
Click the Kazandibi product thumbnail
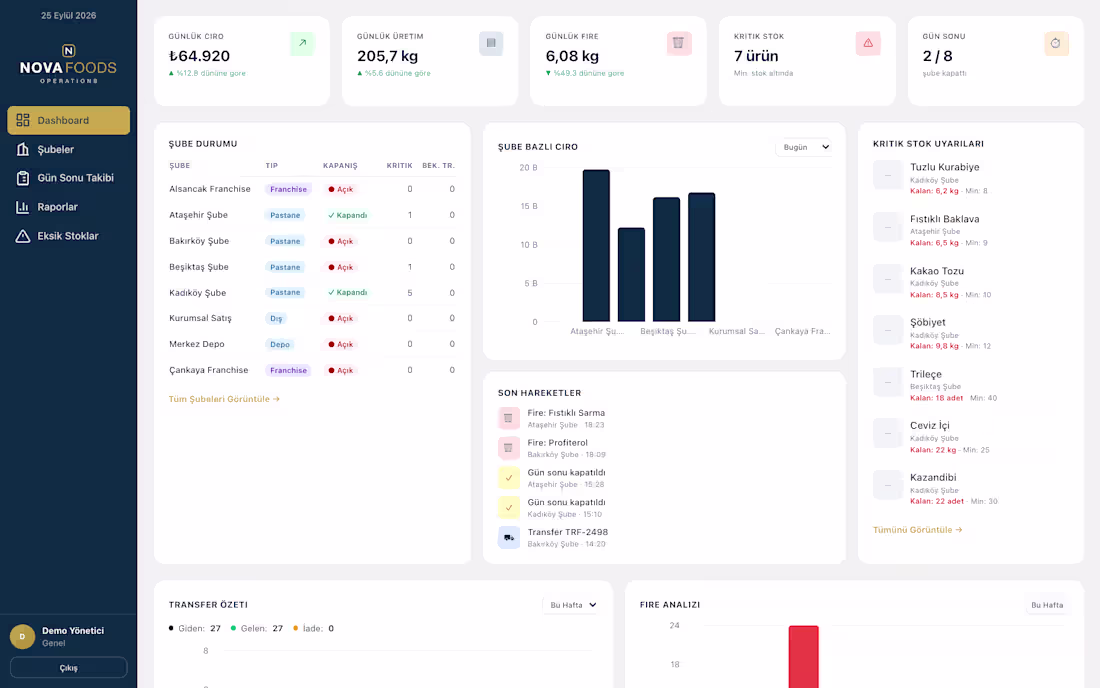887,485
